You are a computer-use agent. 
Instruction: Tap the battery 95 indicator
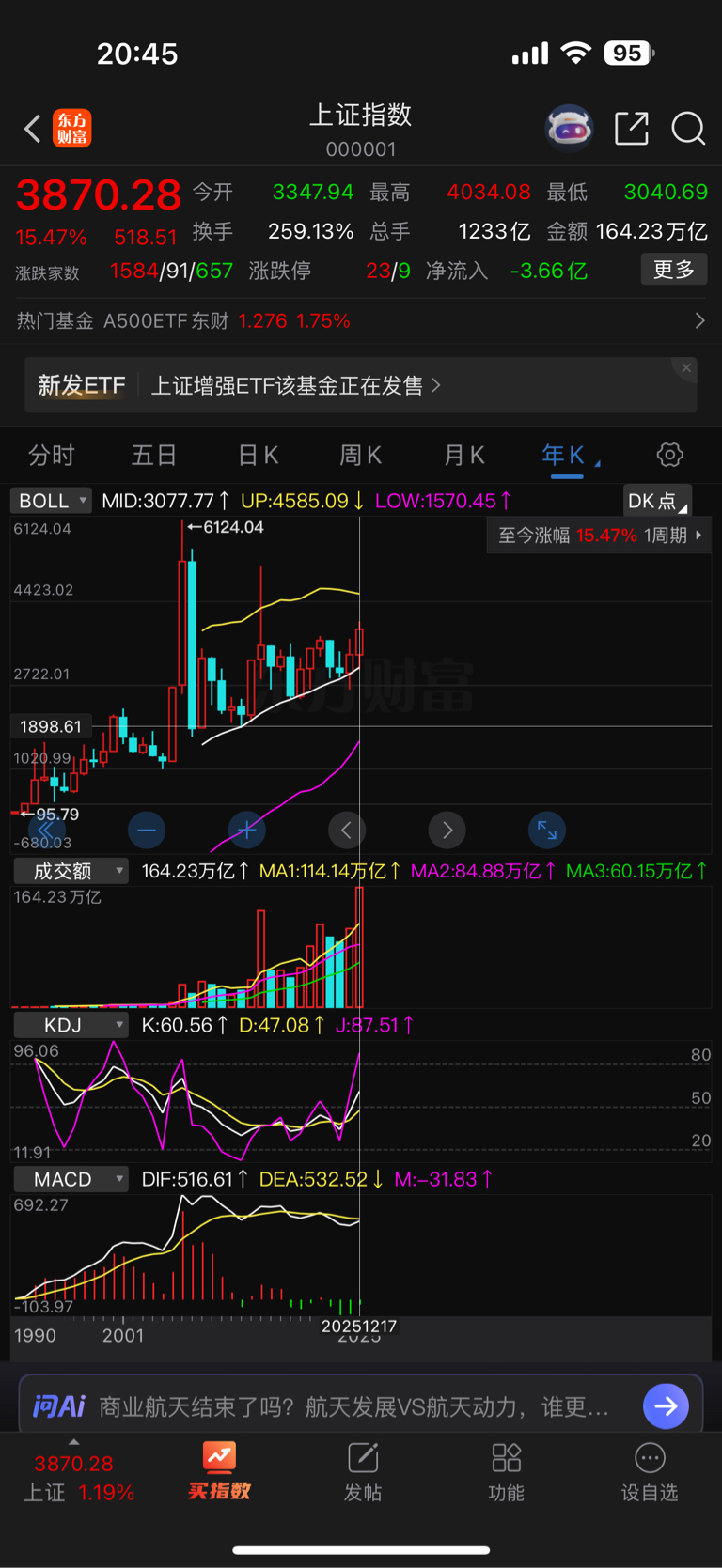point(629,54)
